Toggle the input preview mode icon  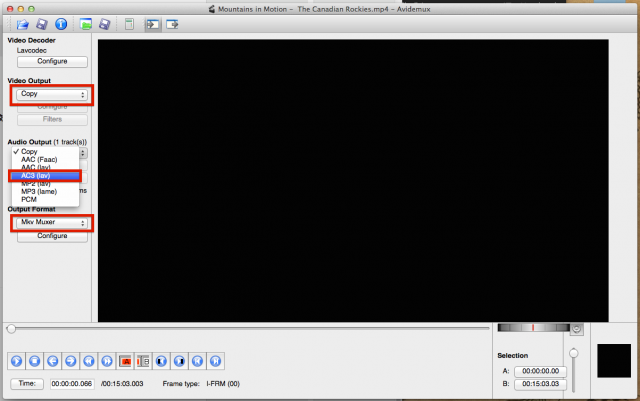(153, 25)
